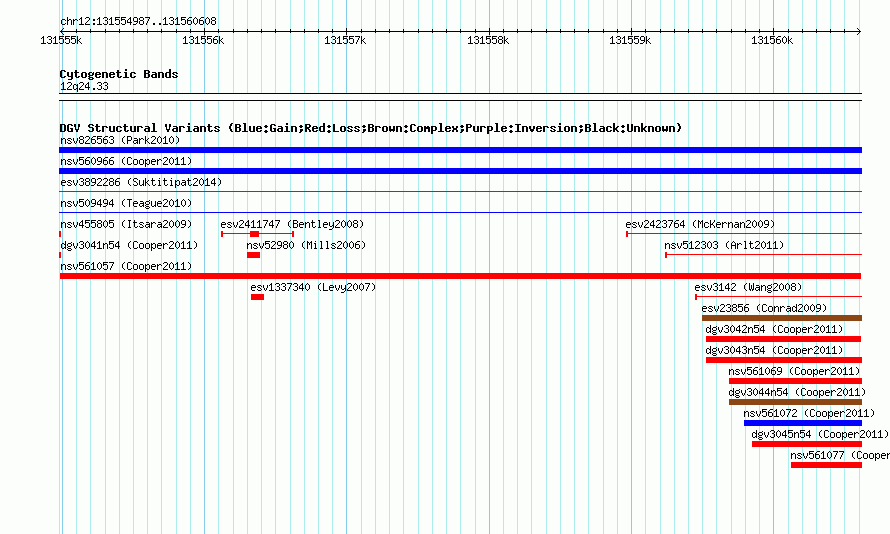Viewport: 890px width, 534px height.
Task: Open dgv3045n54 (Cooper2011) label
Action: pos(820,434)
